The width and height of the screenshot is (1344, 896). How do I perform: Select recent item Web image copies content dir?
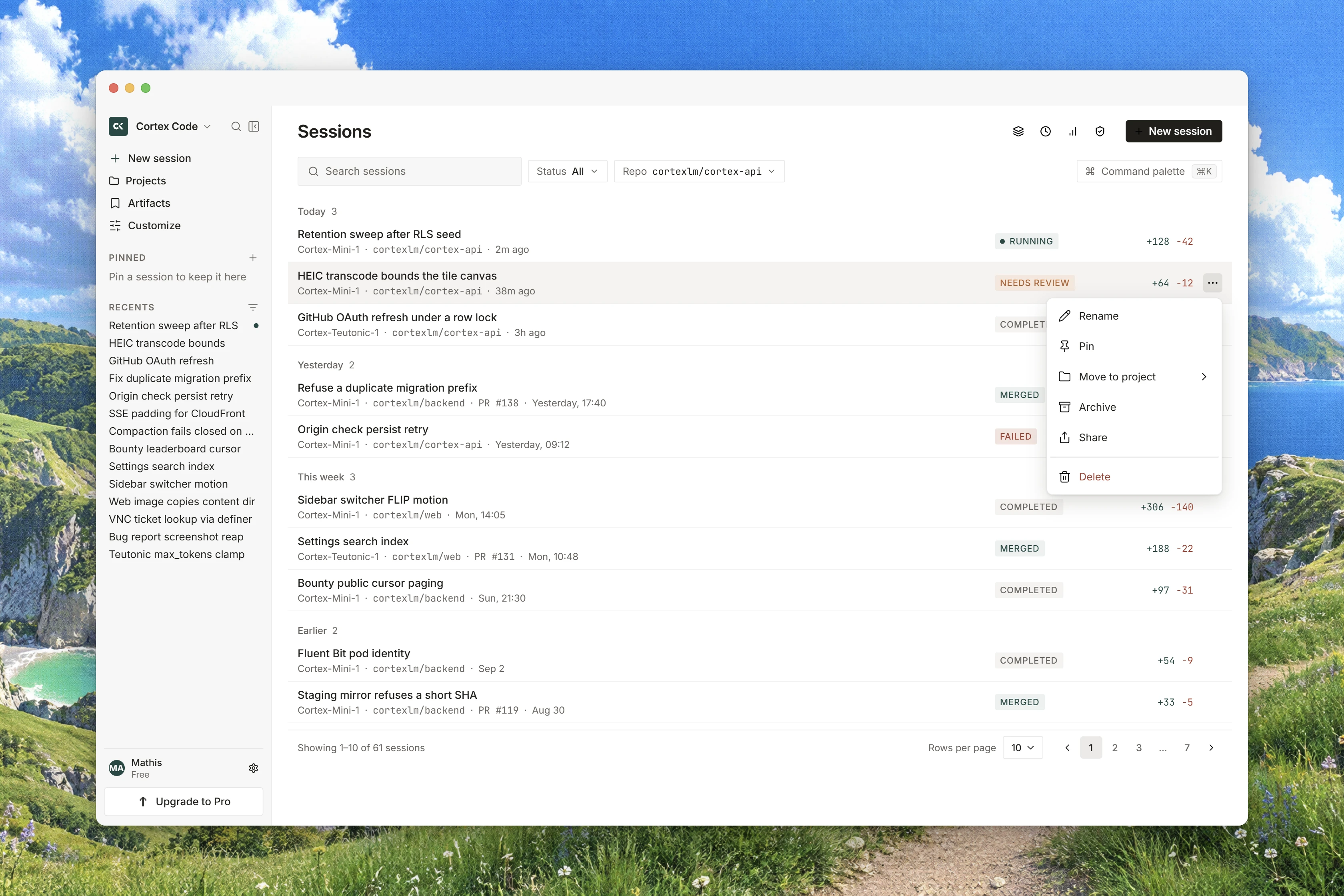183,502
